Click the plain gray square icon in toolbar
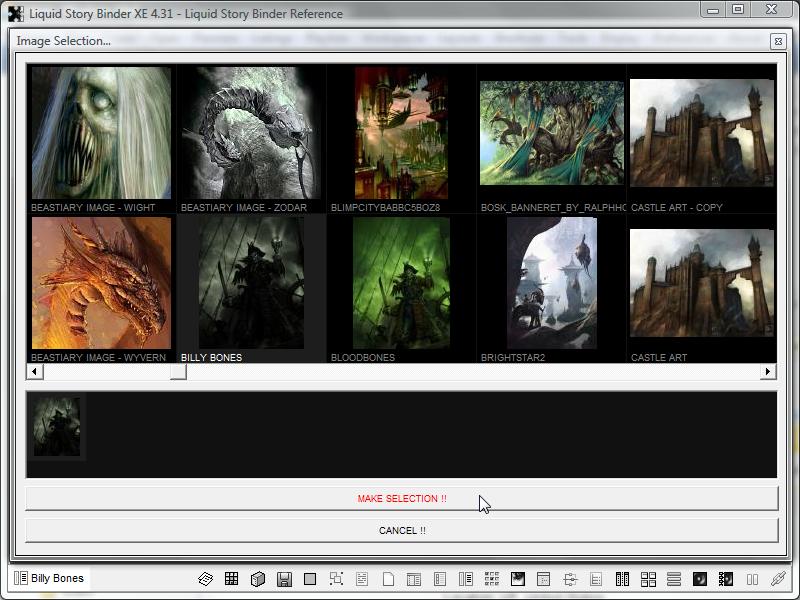The height and width of the screenshot is (600, 800). pos(310,579)
